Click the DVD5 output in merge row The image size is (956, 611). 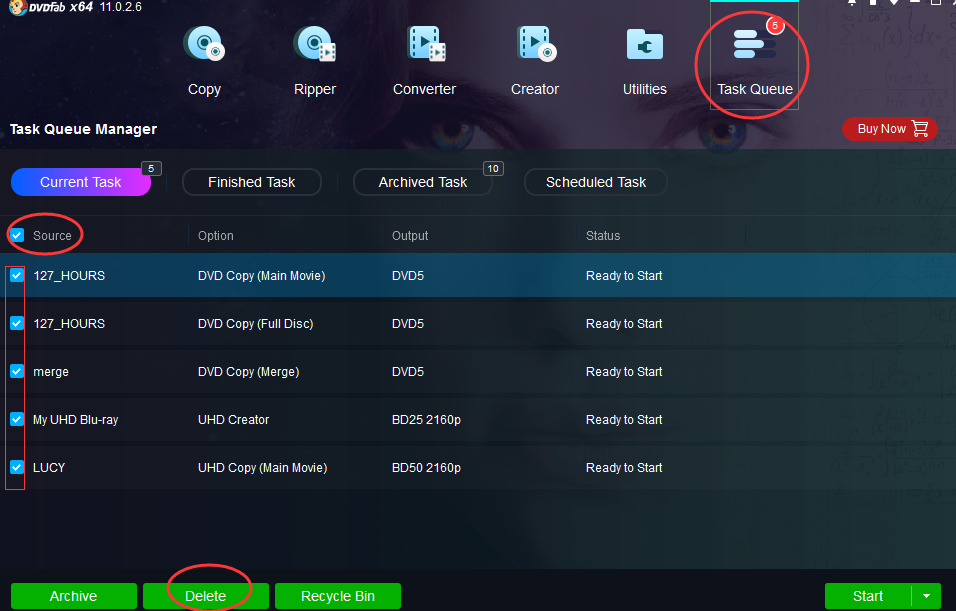[408, 371]
